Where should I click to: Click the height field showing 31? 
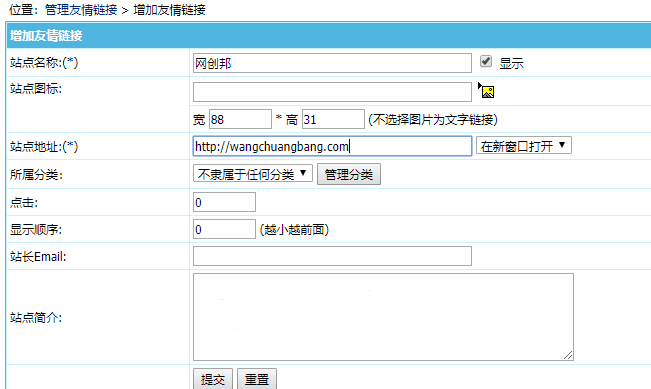[333, 119]
